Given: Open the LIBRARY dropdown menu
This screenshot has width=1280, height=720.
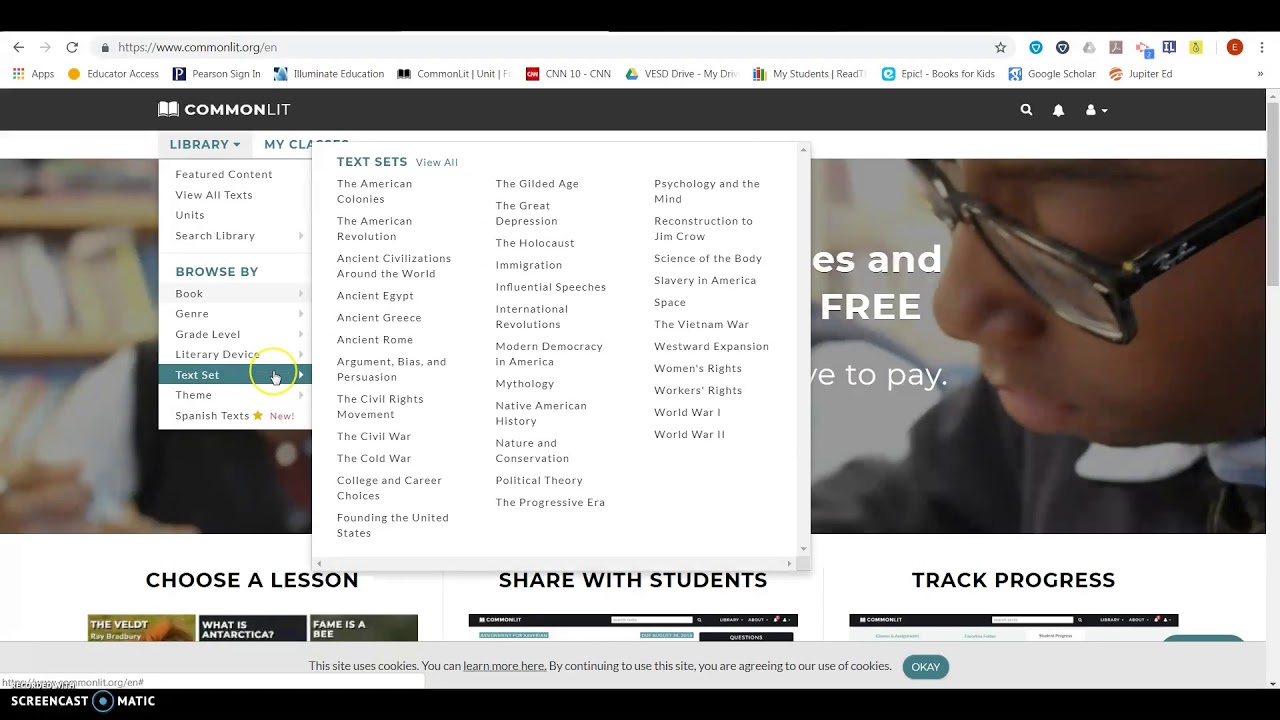Looking at the screenshot, I should click(205, 145).
